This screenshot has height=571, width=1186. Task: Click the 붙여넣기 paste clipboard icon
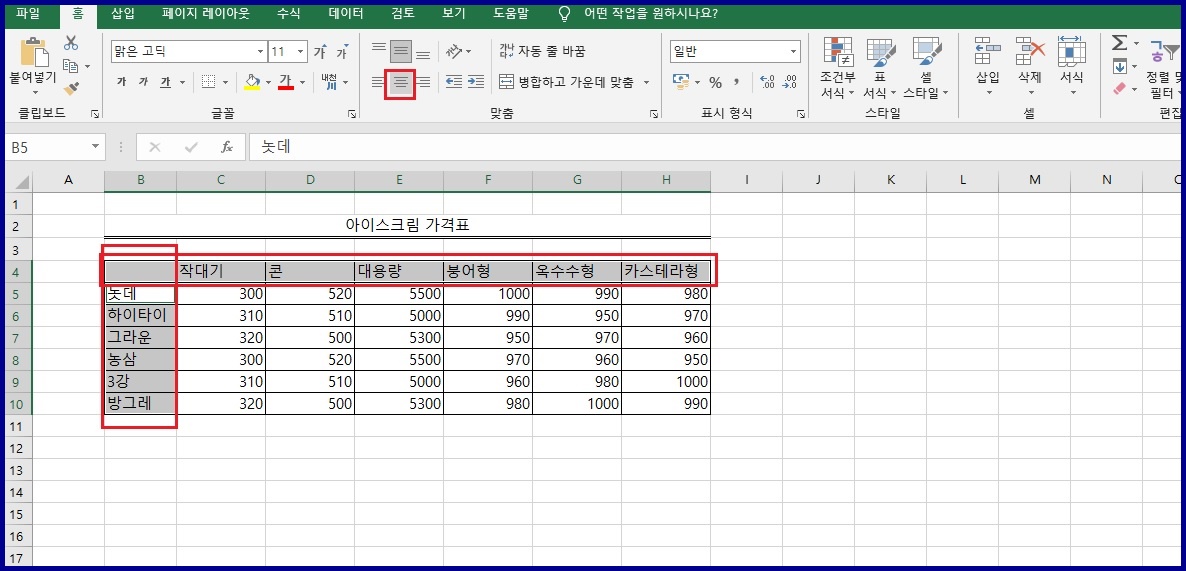click(x=33, y=53)
